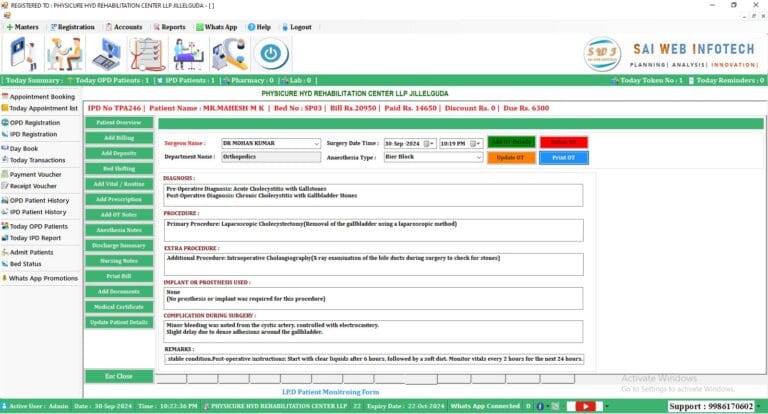Click the Add Deposits button
Image resolution: width=768 pixels, height=414 pixels.
point(119,153)
